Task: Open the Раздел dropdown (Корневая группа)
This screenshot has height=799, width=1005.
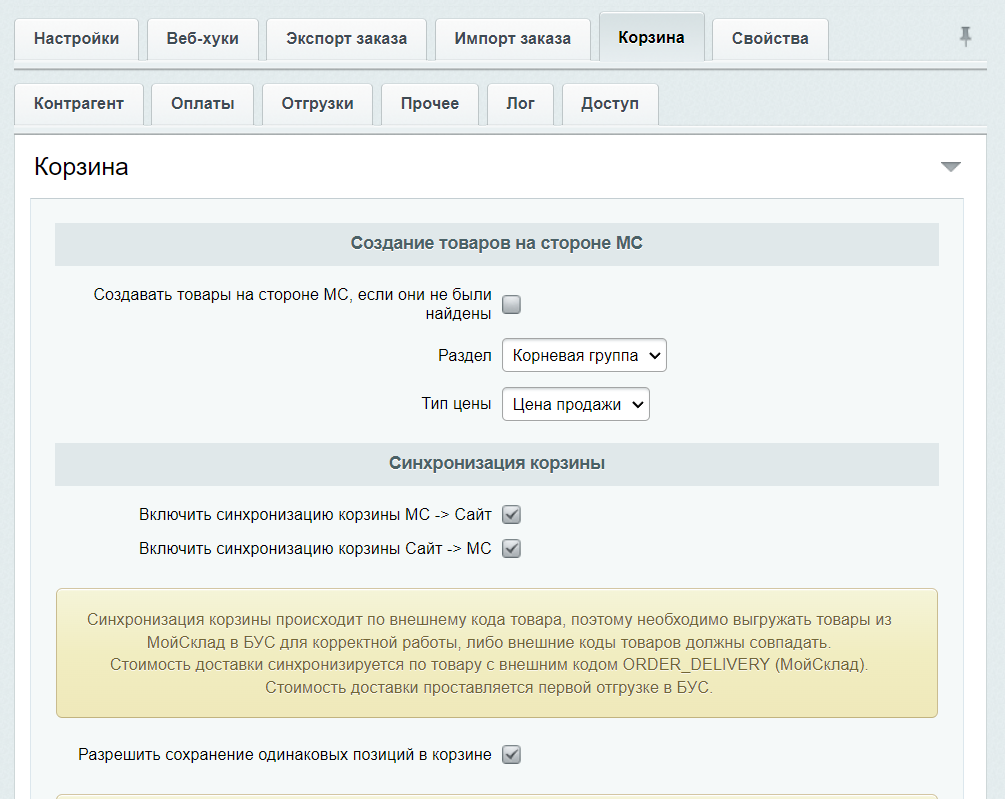Action: [584, 355]
